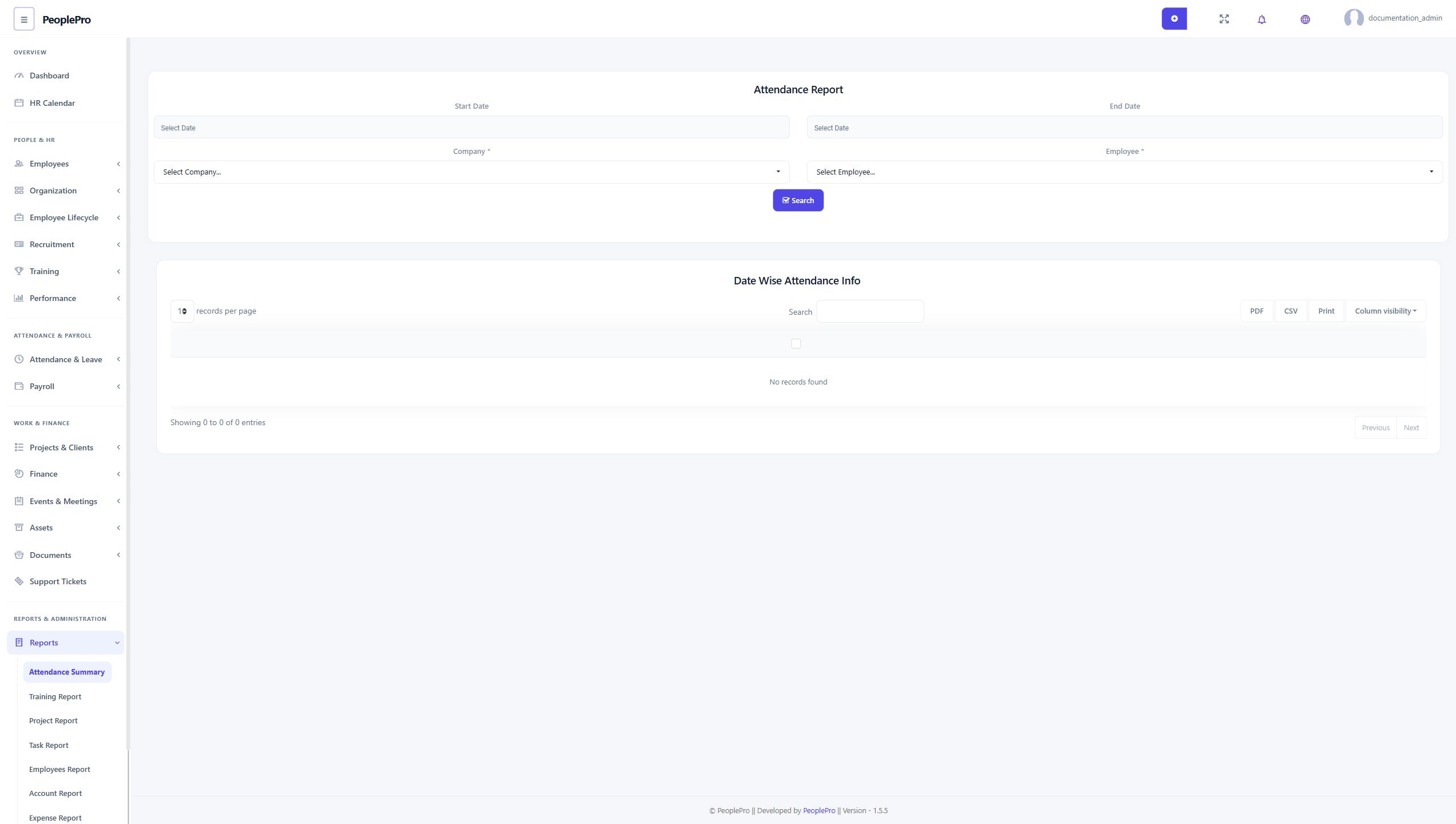Click the Training trophy icon

[x=19, y=271]
